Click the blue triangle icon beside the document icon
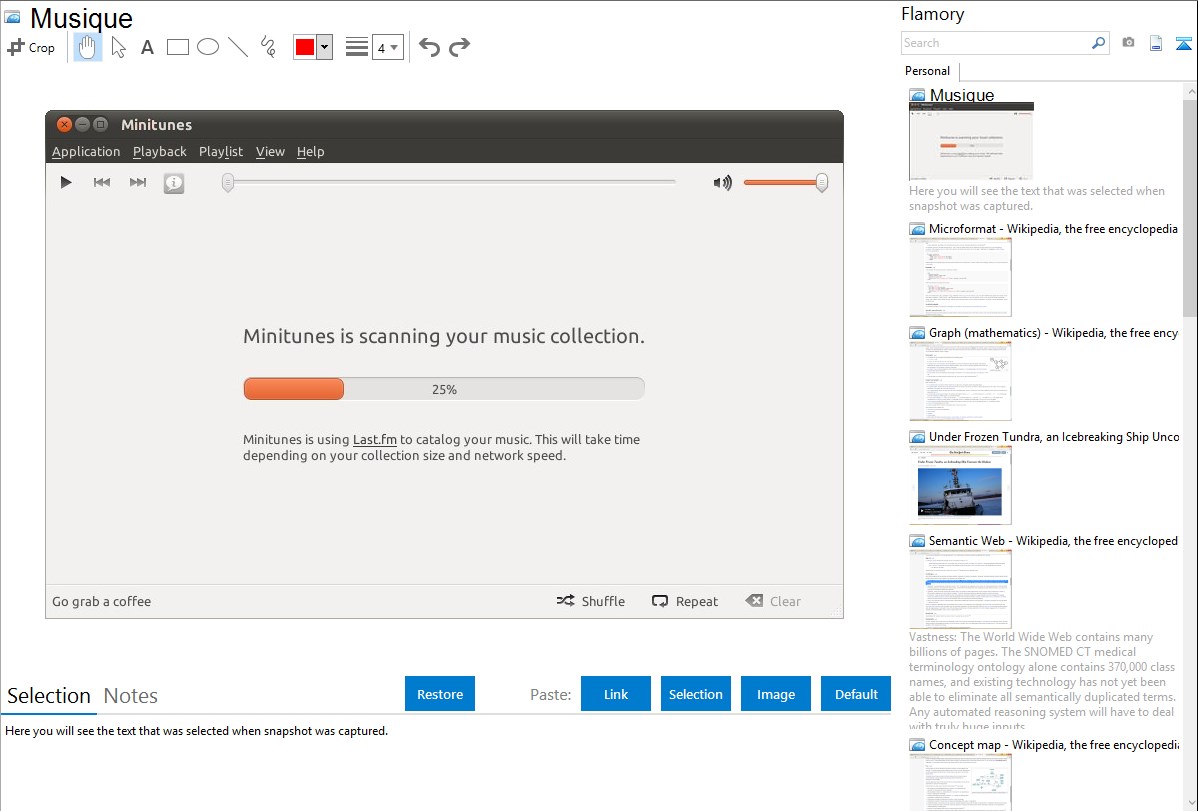1198x811 pixels. (1183, 43)
